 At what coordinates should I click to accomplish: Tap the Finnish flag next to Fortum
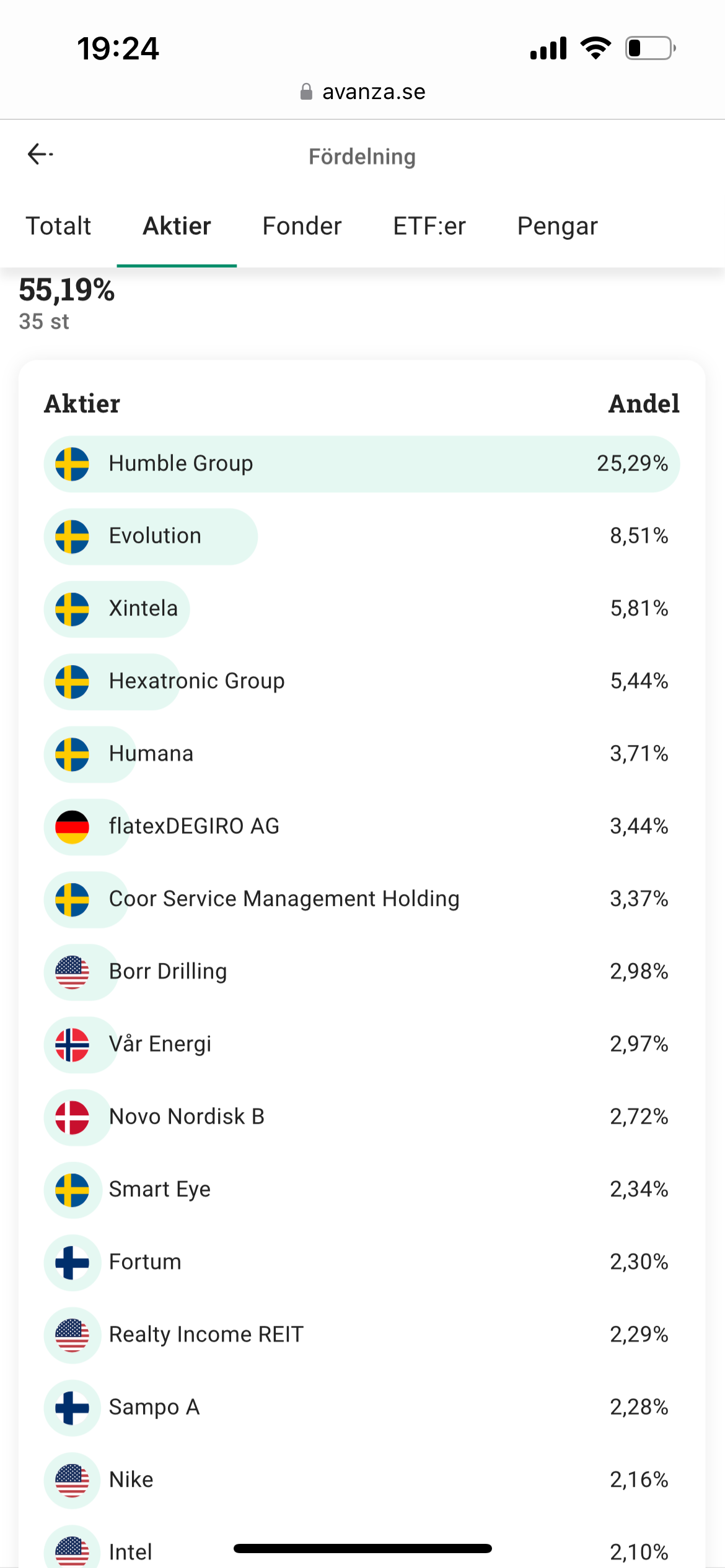72,1262
